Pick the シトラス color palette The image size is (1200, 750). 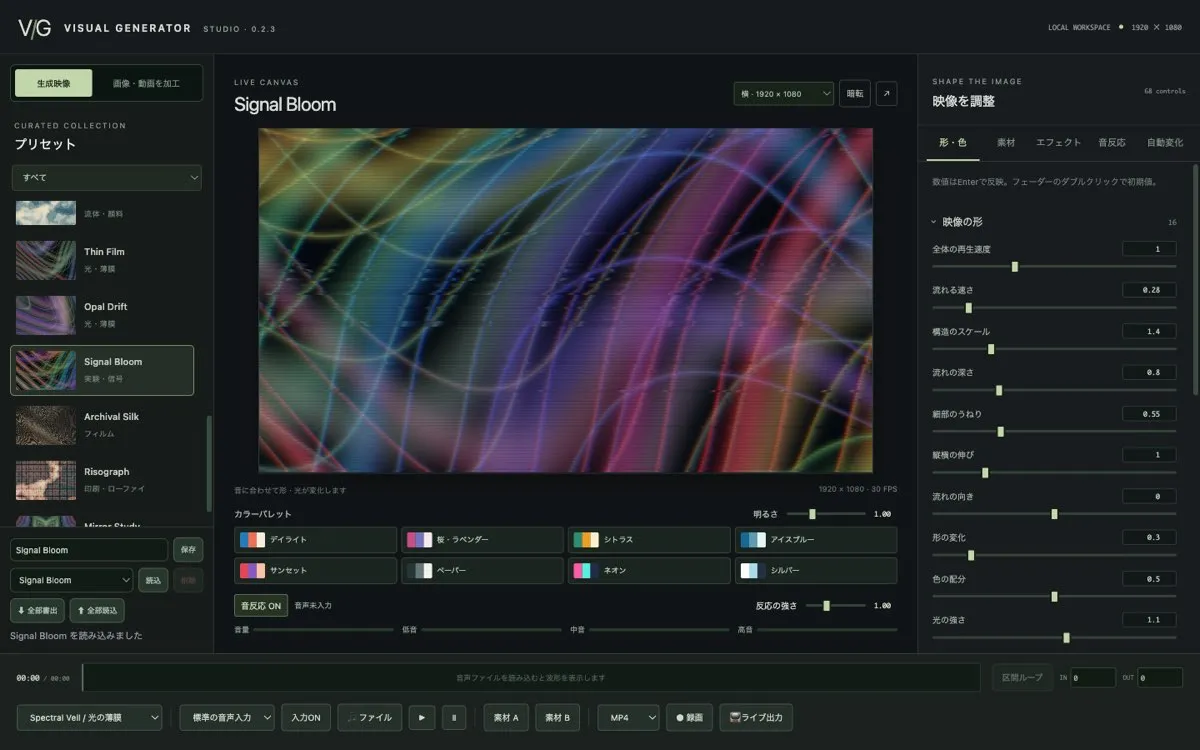click(649, 540)
